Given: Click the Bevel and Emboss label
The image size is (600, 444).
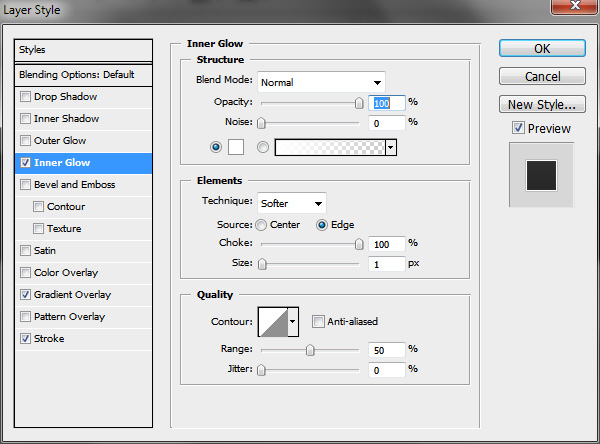Looking at the screenshot, I should pos(75,185).
